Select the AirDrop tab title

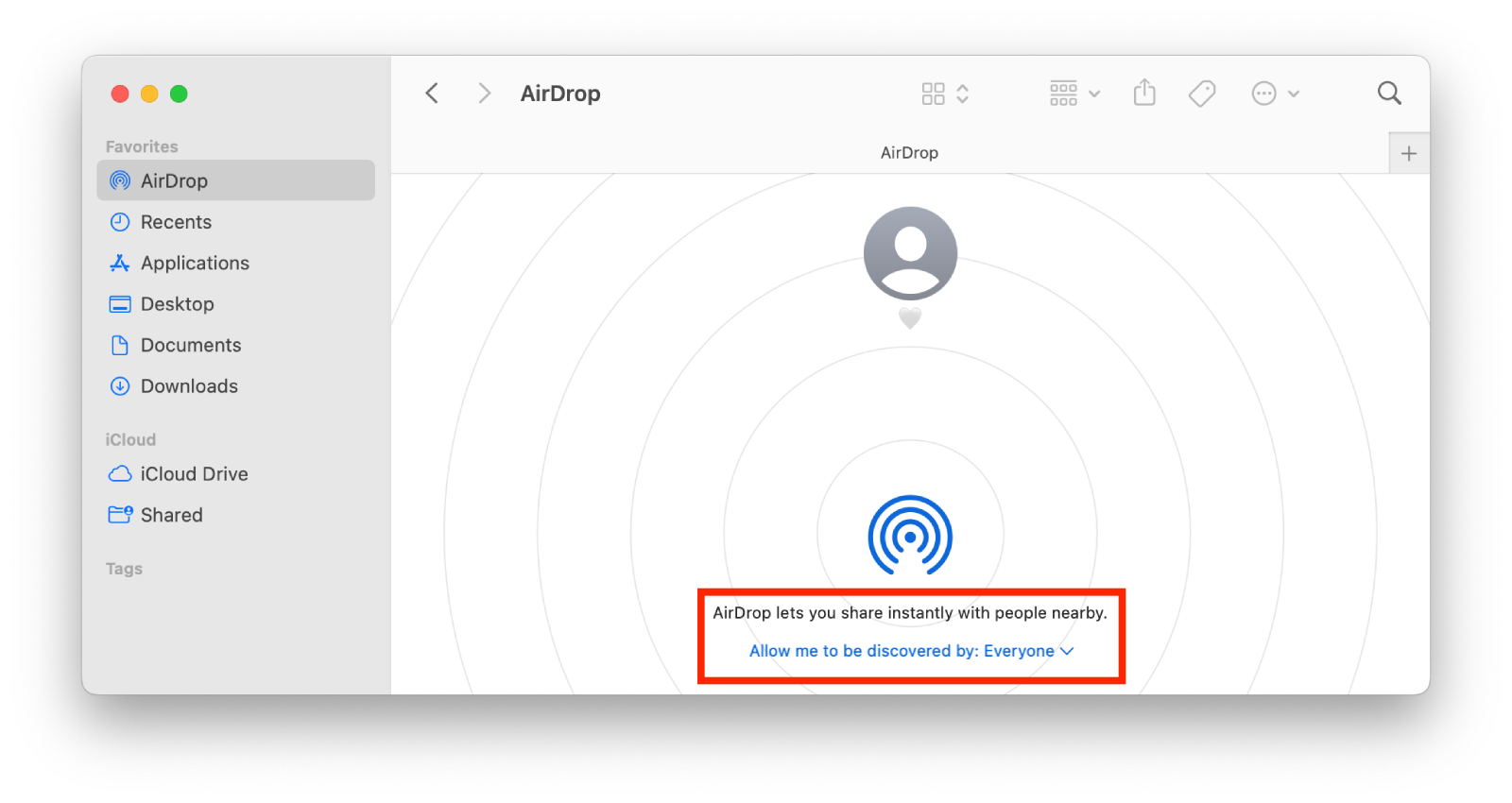[909, 153]
